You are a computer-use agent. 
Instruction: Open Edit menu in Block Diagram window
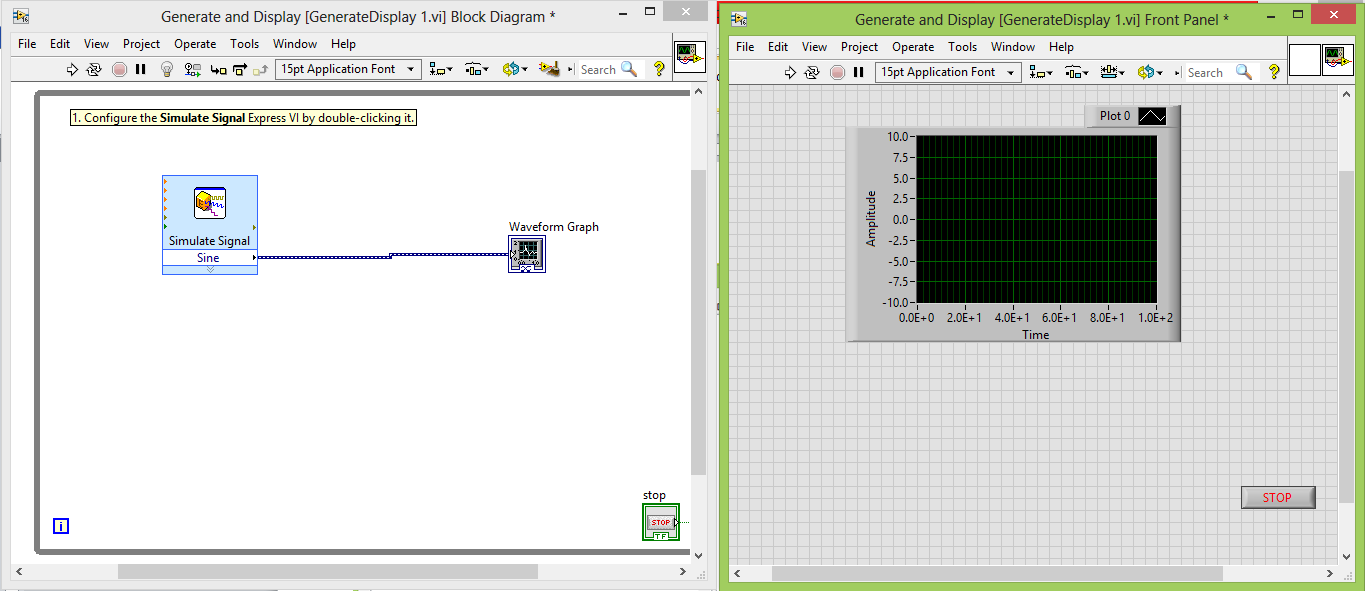[x=60, y=44]
